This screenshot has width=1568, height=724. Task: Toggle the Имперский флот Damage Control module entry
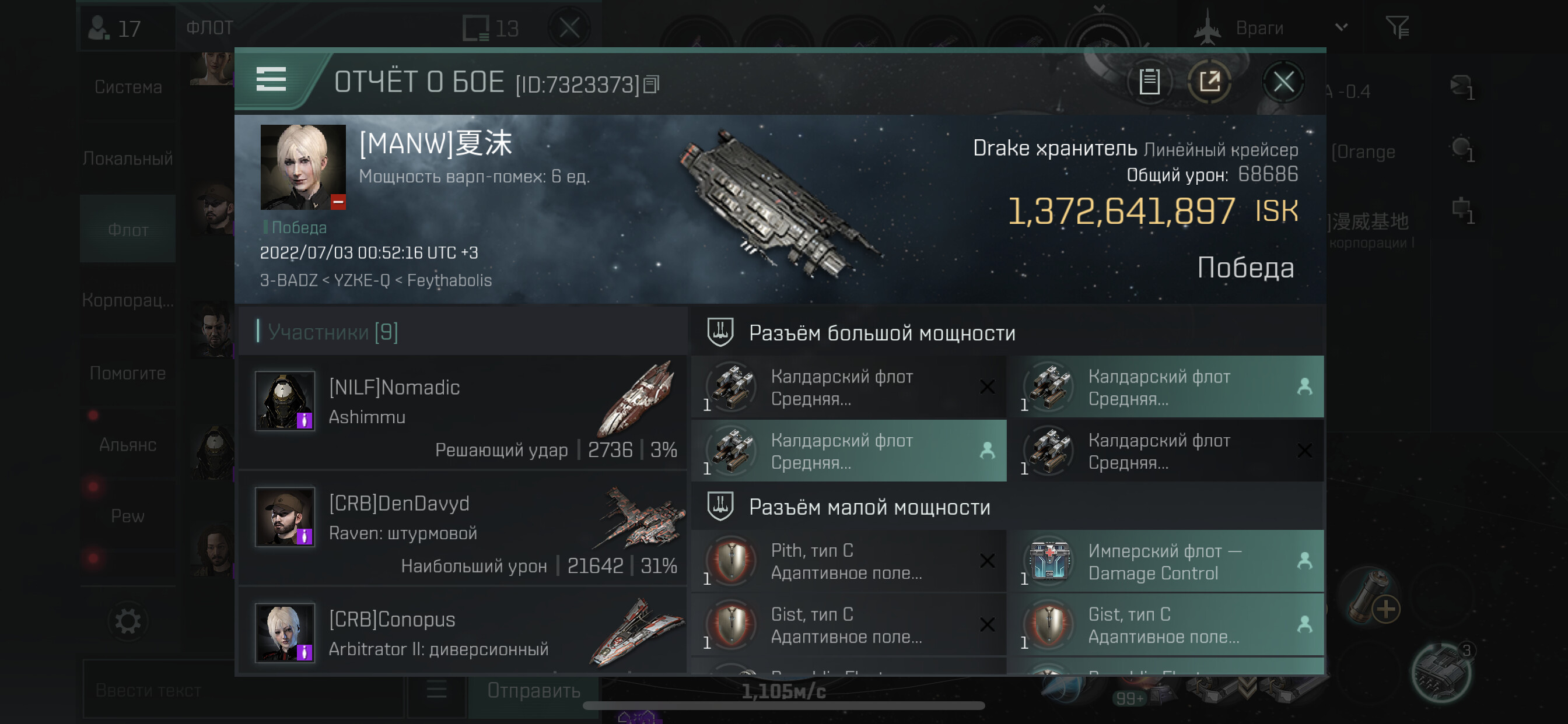point(1165,561)
